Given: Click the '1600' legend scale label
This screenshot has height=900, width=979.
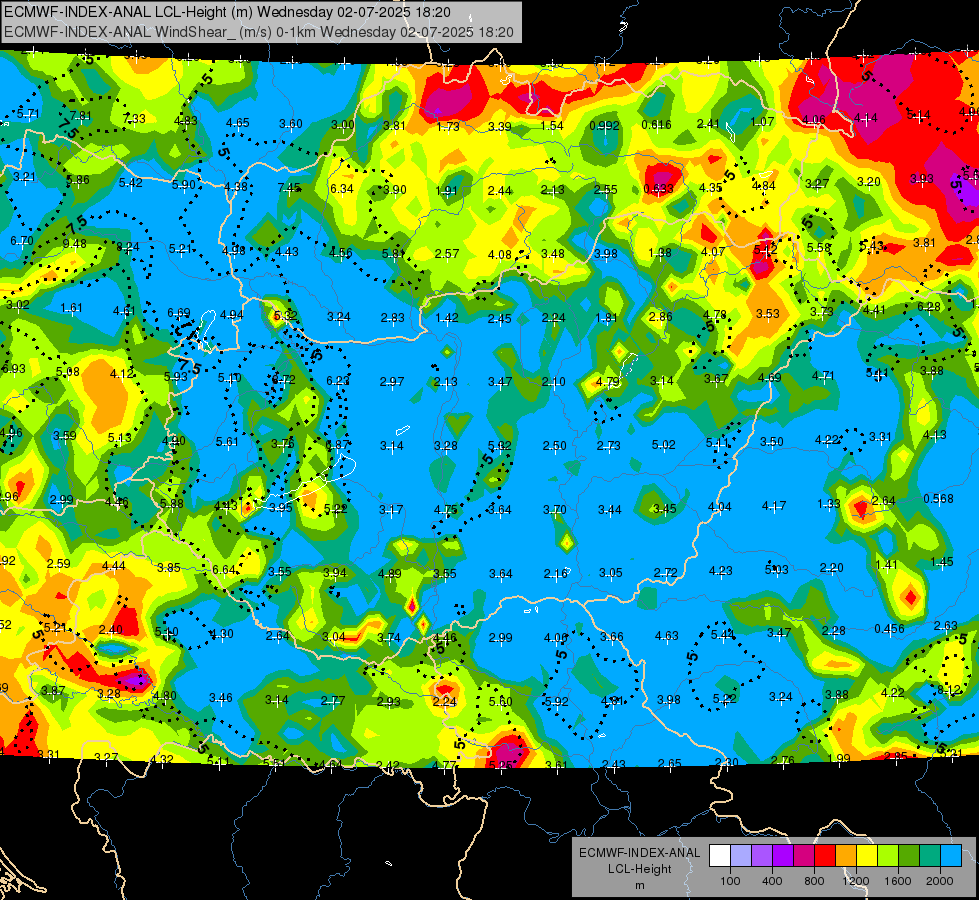Looking at the screenshot, I should pyautogui.click(x=898, y=881).
